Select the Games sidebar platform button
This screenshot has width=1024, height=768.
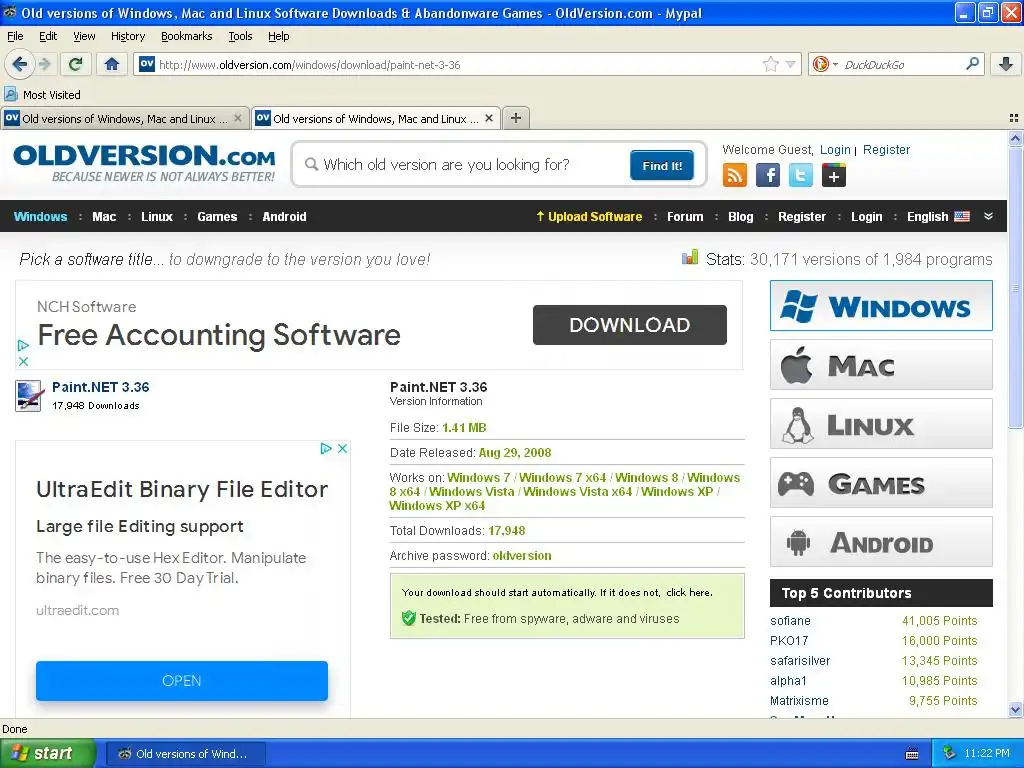(x=881, y=483)
